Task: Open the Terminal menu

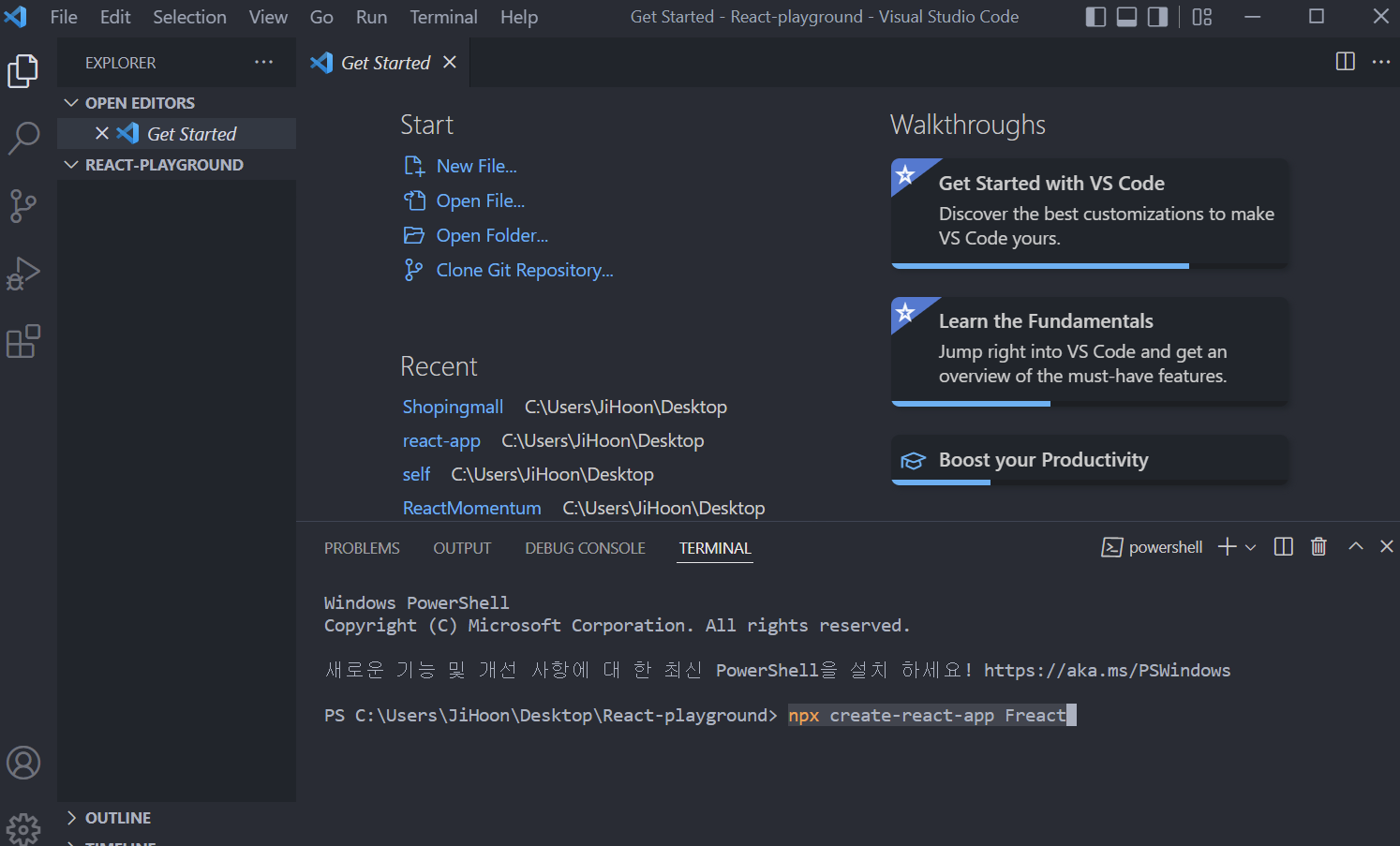Action: pos(443,17)
